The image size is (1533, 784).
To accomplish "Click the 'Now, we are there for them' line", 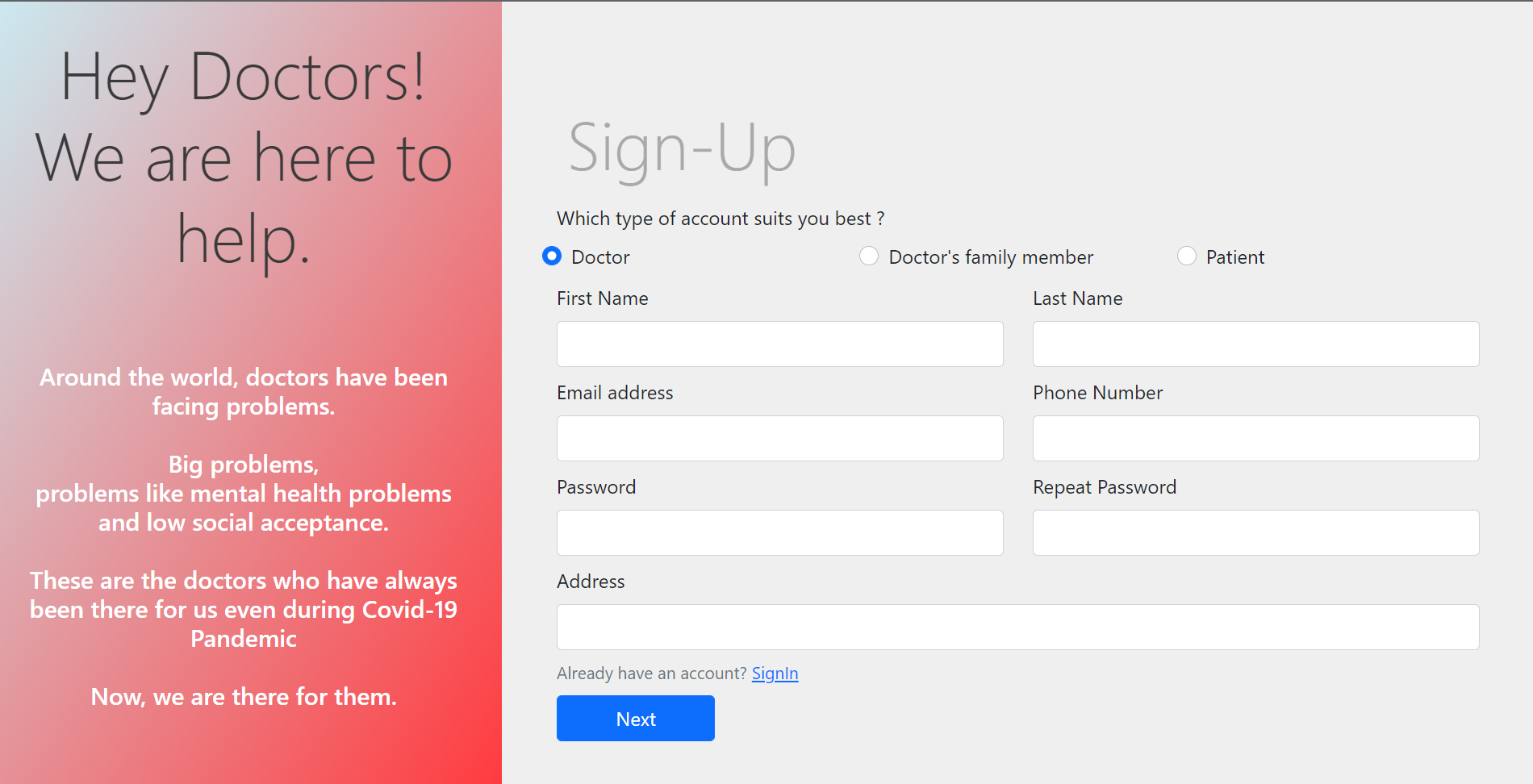I will 244,697.
